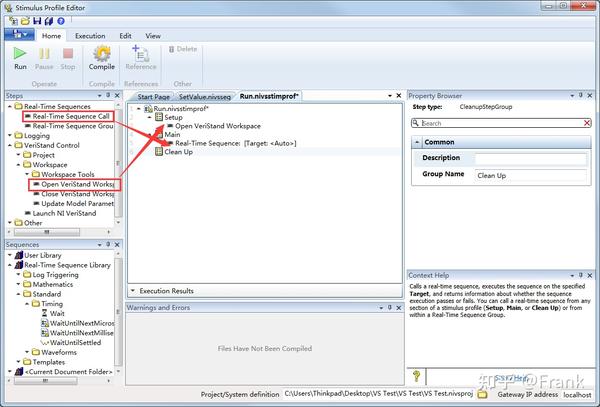Expand the Logging folder in Steps
Image resolution: width=600 pixels, height=407 pixels.
click(x=10, y=135)
